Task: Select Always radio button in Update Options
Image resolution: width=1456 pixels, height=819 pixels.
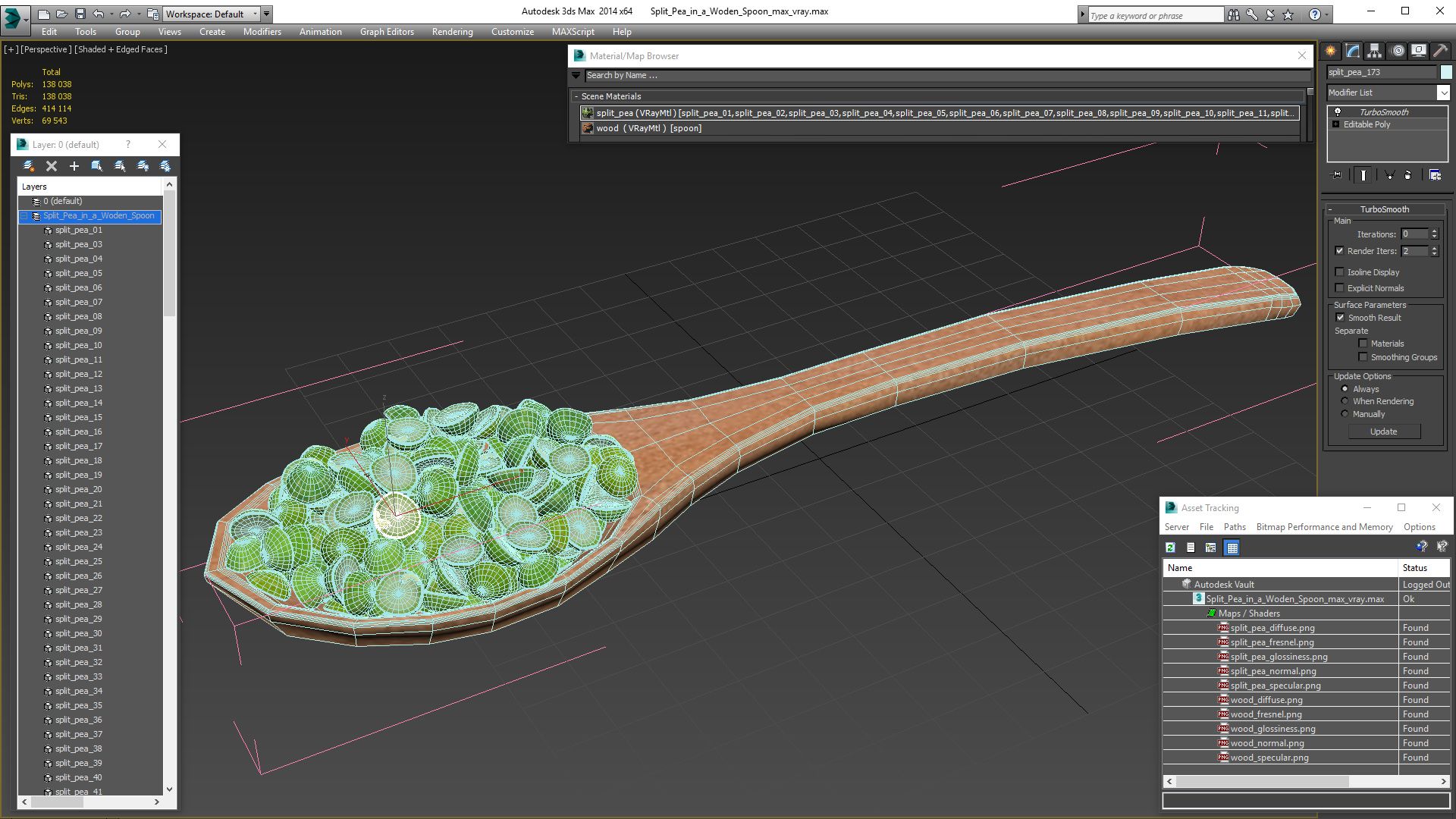Action: pyautogui.click(x=1344, y=388)
